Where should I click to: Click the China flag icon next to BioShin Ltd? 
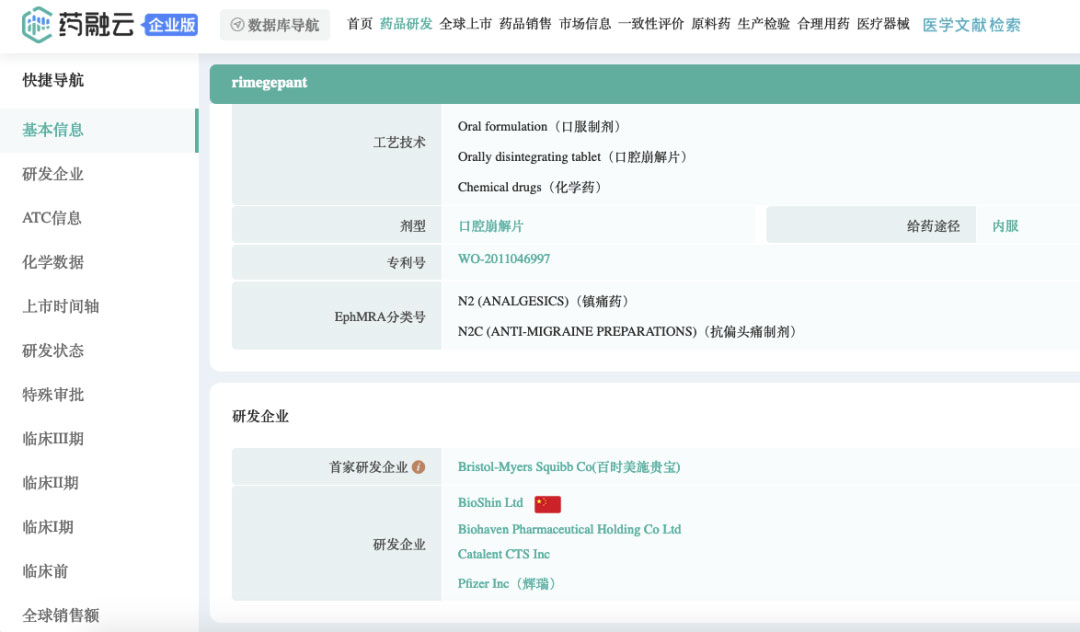pos(547,504)
